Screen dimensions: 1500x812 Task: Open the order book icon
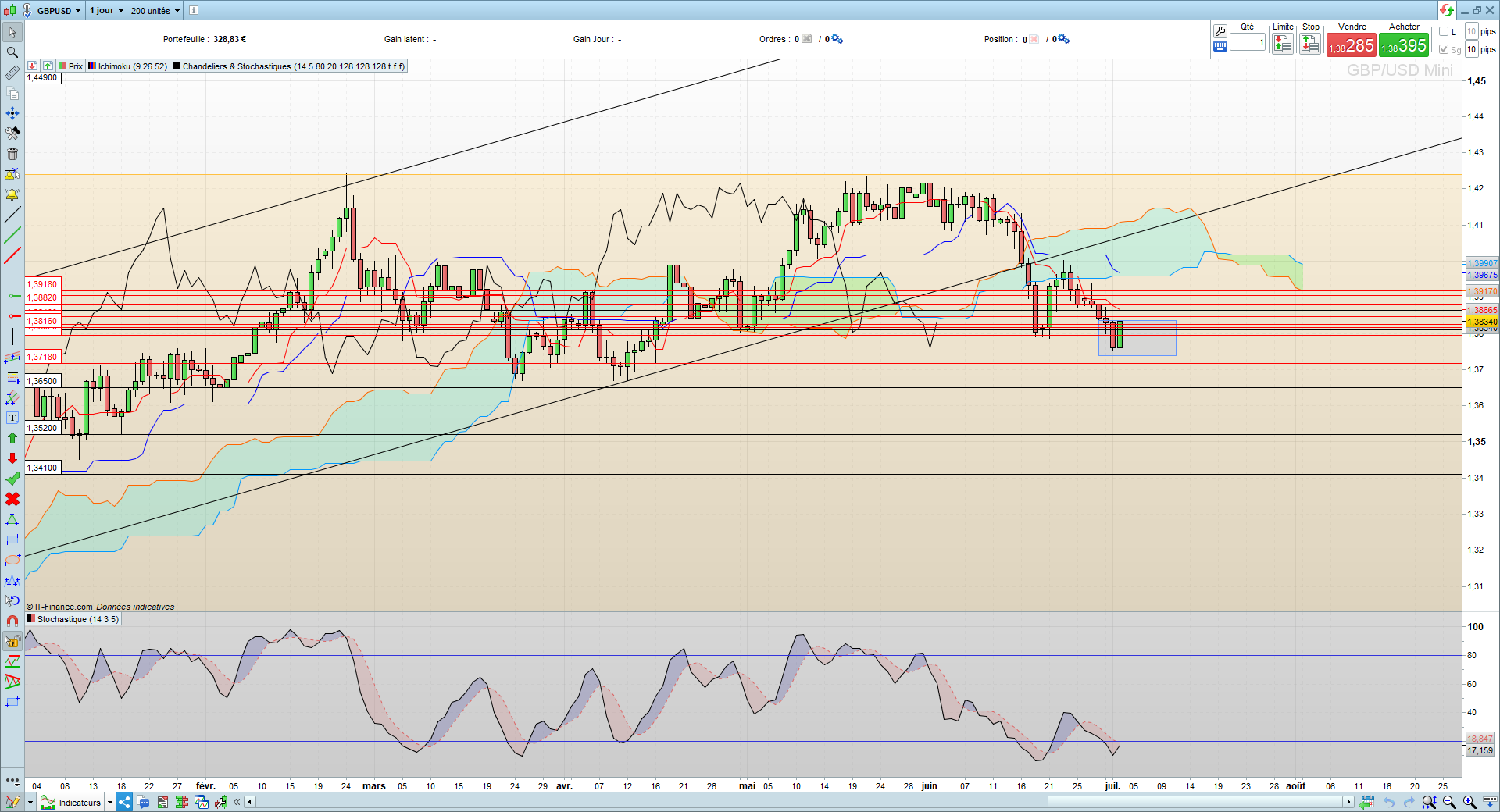[182, 802]
